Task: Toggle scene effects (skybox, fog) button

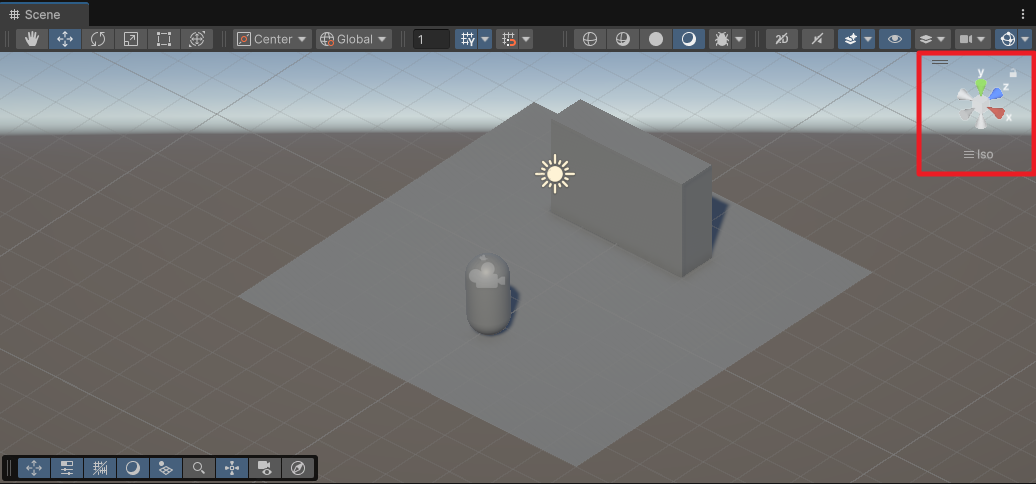Action: 850,39
